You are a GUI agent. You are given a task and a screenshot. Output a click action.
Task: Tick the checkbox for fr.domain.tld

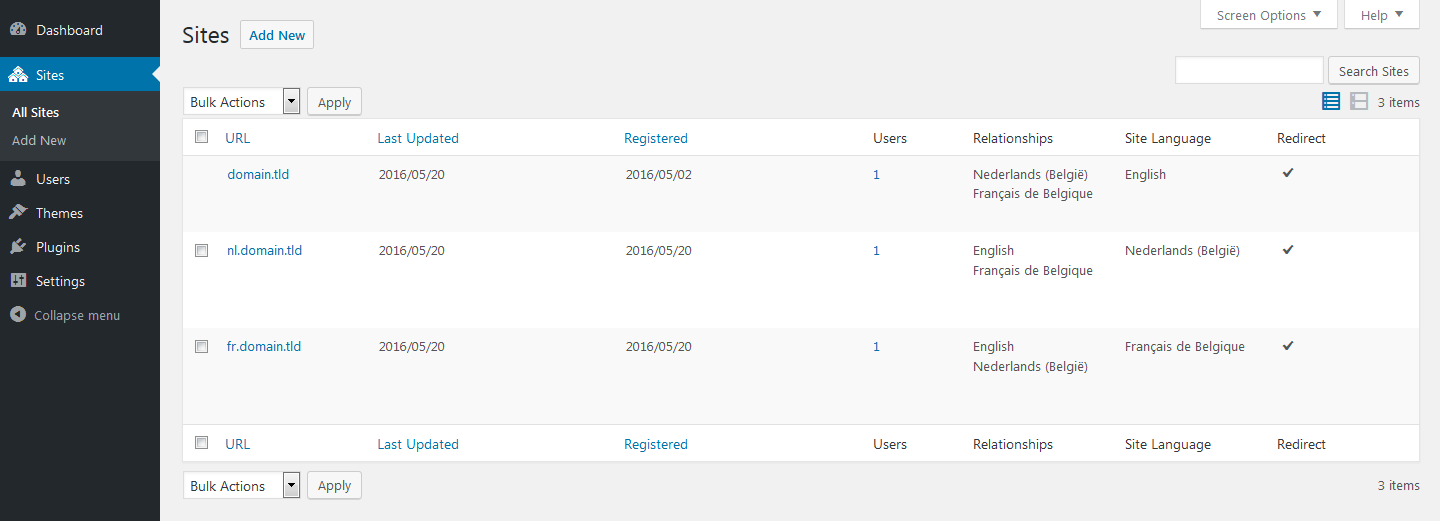click(202, 347)
